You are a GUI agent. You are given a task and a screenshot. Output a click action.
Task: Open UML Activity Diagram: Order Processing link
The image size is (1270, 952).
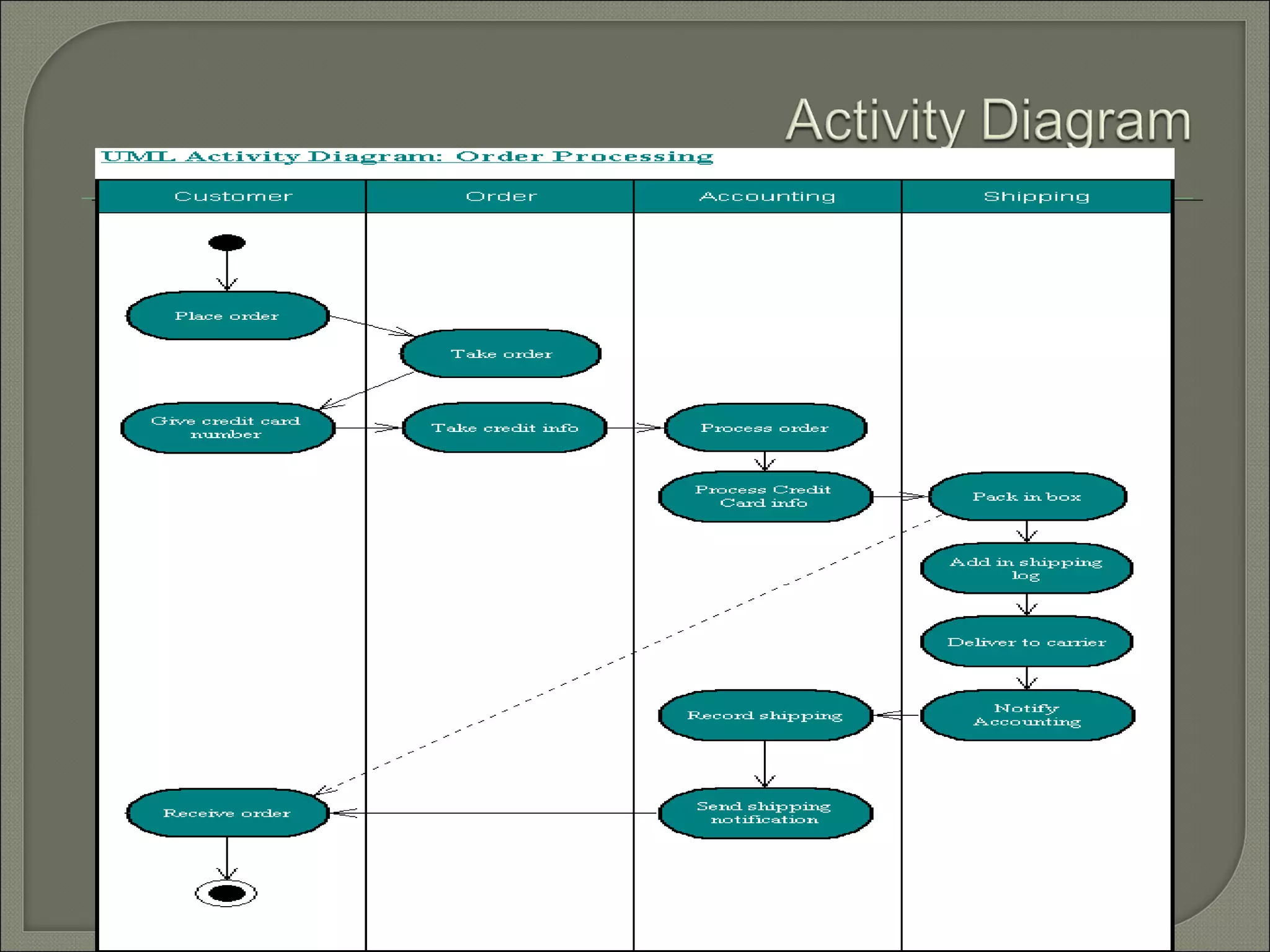[x=407, y=156]
